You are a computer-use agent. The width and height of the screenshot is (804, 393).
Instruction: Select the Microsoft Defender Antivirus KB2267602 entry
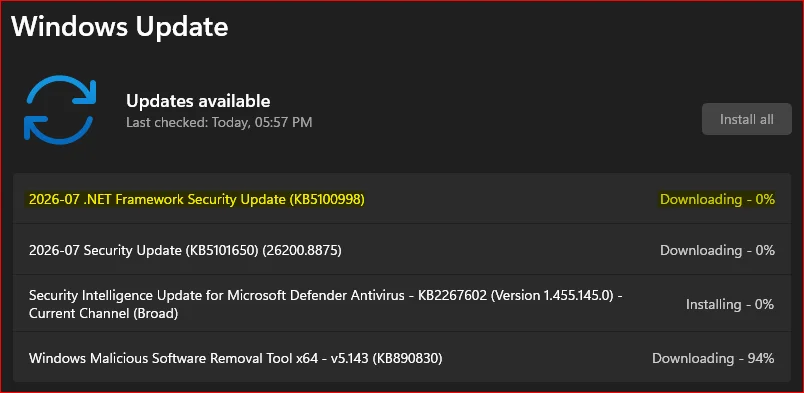[x=402, y=304]
